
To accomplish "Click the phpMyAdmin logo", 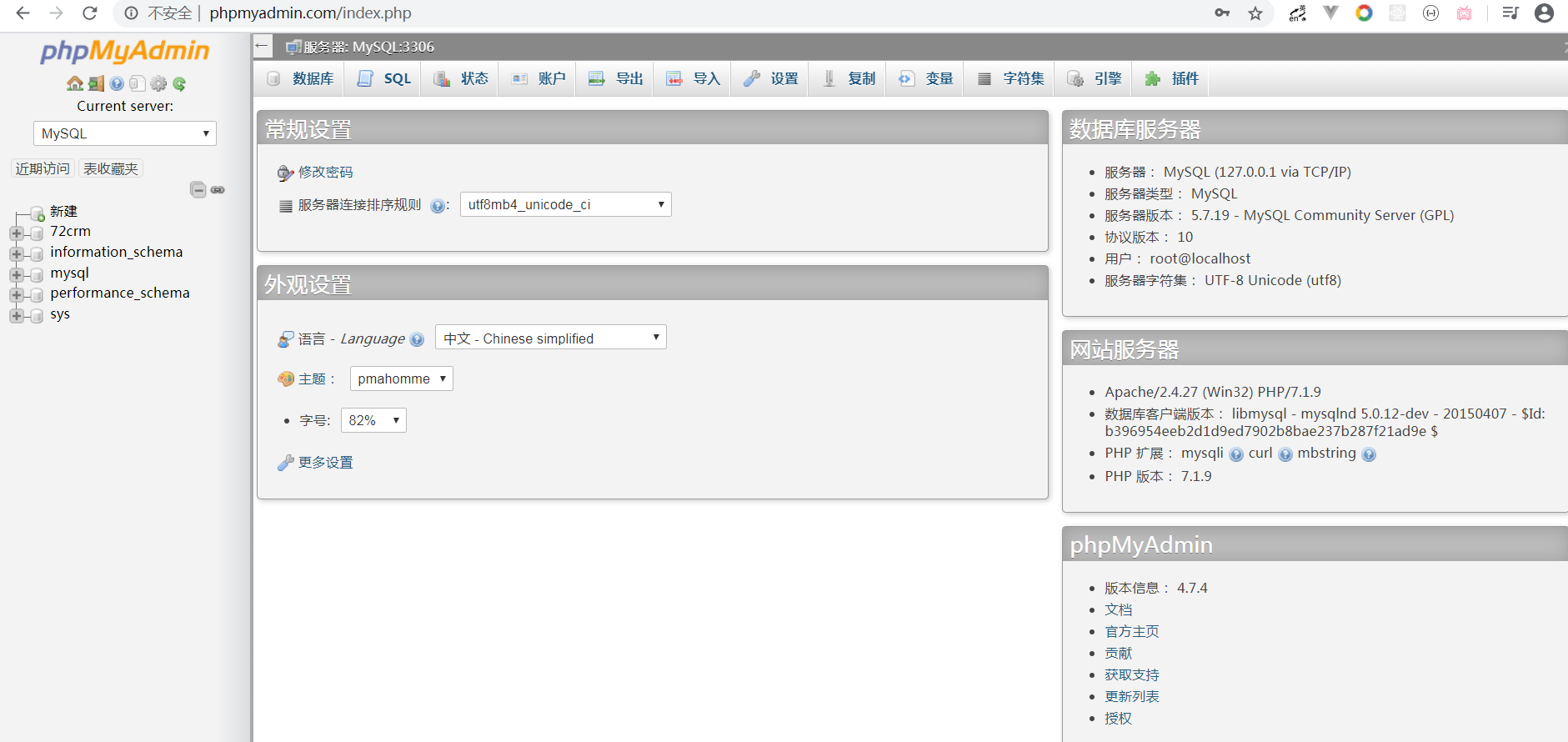I will coord(125,51).
